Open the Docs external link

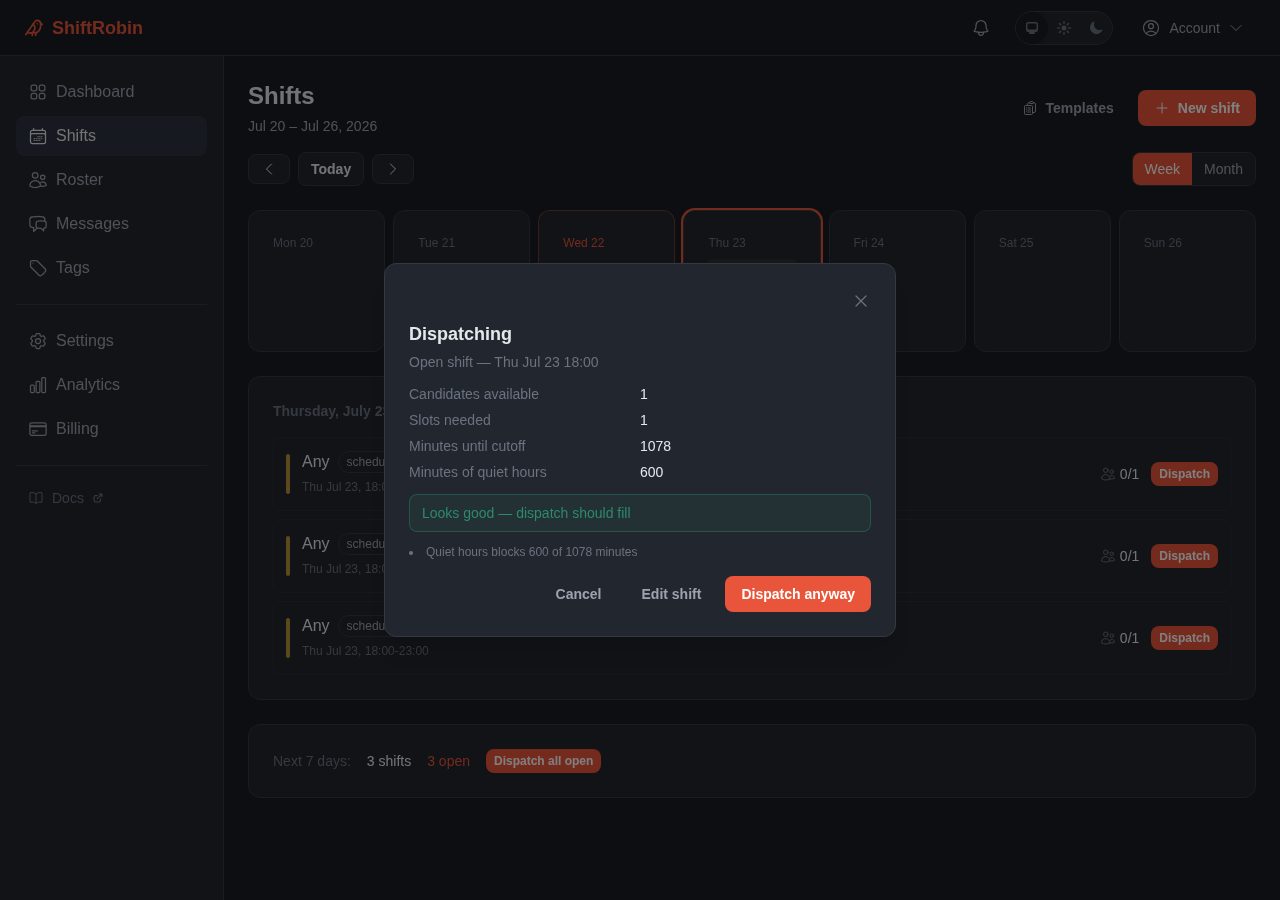[66, 498]
